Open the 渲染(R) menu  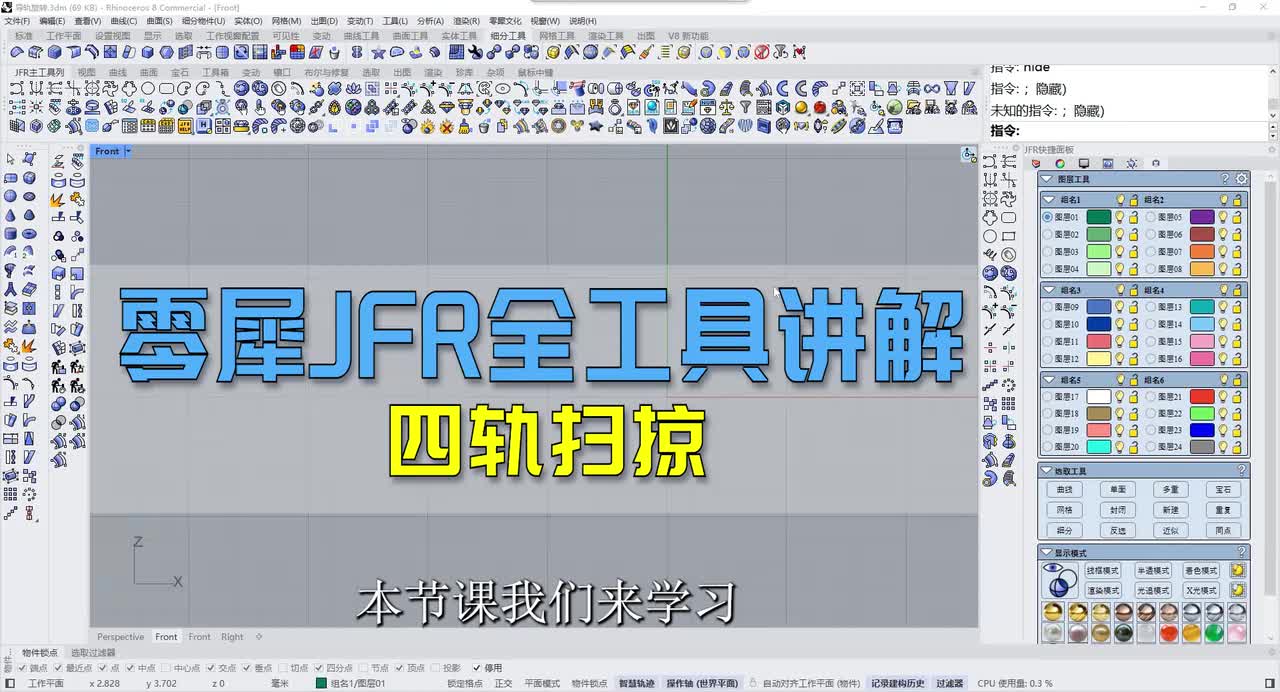pyautogui.click(x=466, y=21)
